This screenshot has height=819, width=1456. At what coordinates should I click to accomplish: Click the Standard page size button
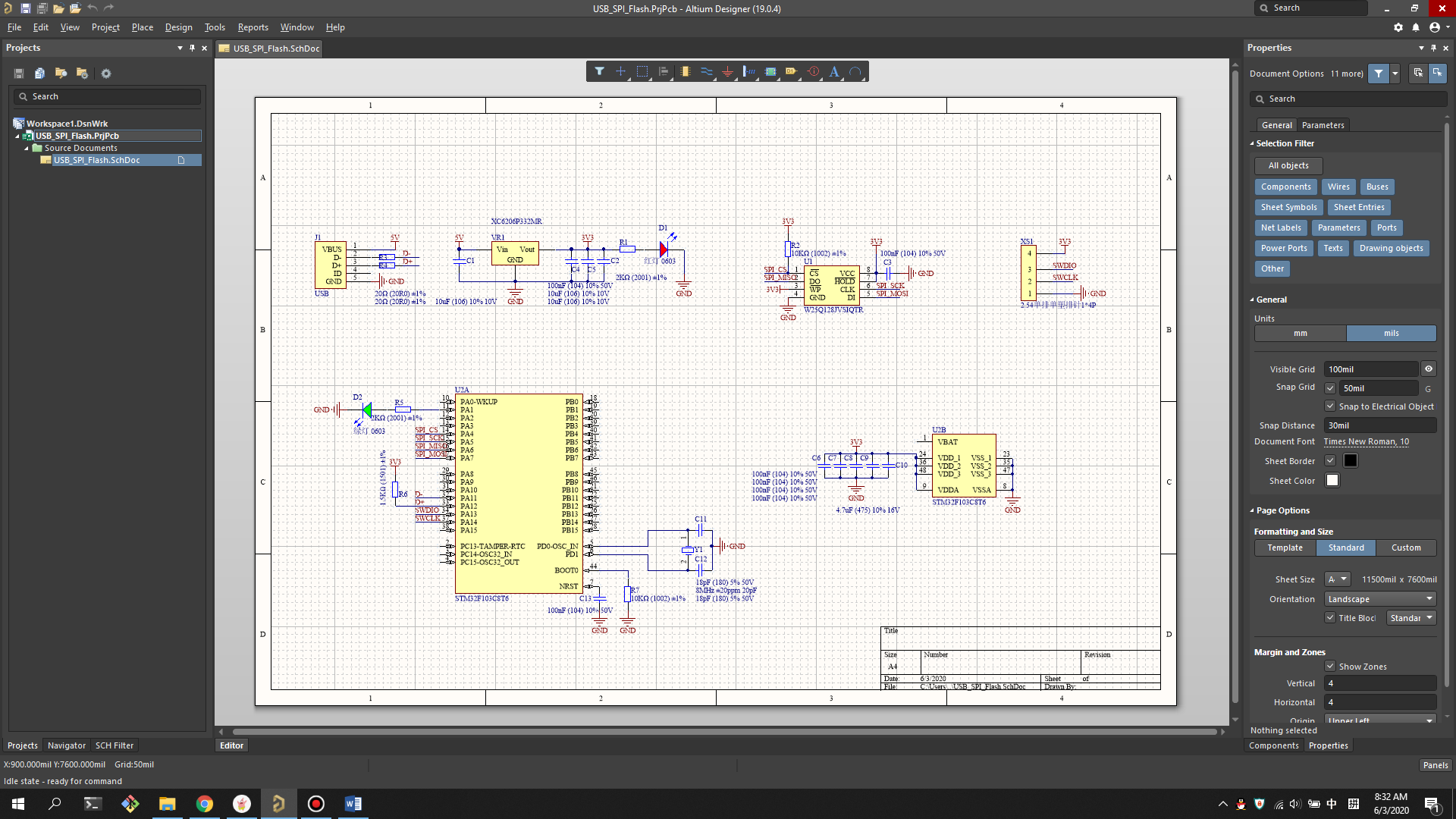(1345, 547)
